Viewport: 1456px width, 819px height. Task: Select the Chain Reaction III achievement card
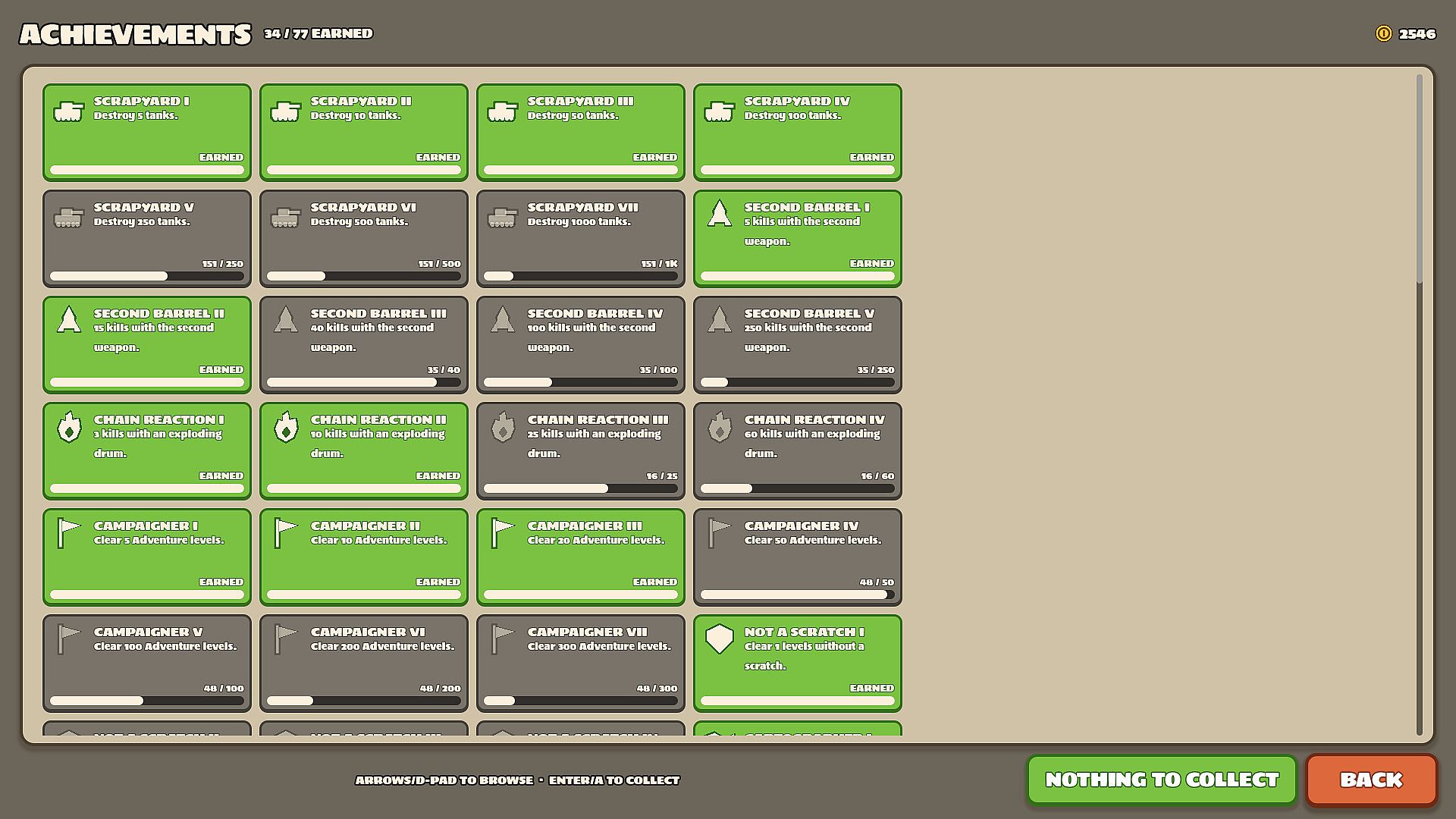click(x=580, y=451)
